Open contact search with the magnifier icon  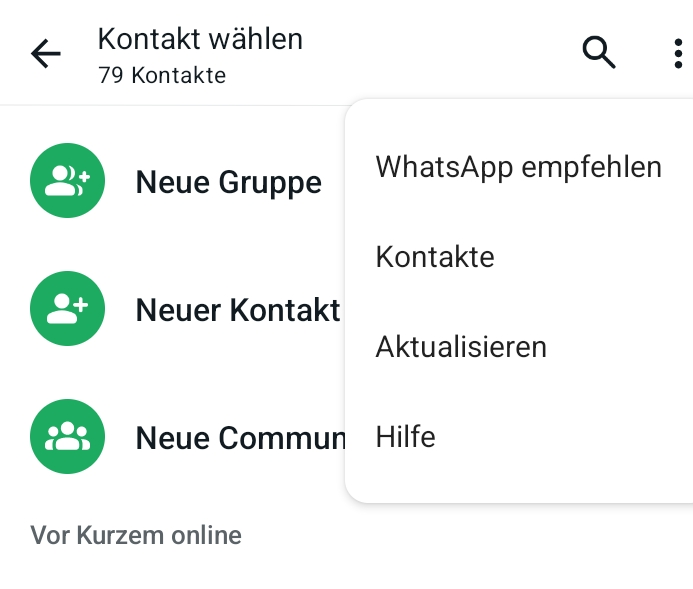(599, 52)
